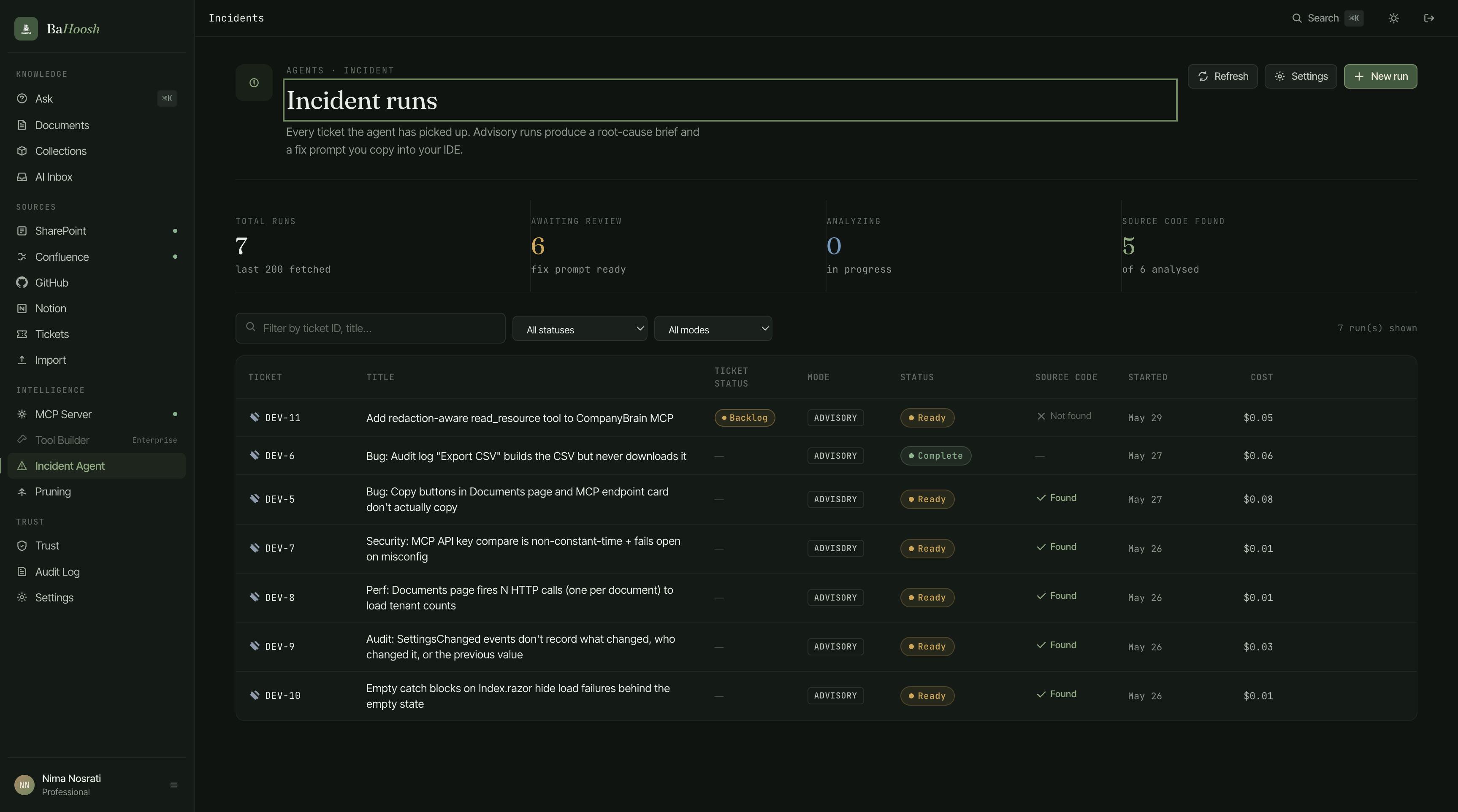The image size is (1458, 812).
Task: Click the Pruning icon in sidebar
Action: coord(22,492)
